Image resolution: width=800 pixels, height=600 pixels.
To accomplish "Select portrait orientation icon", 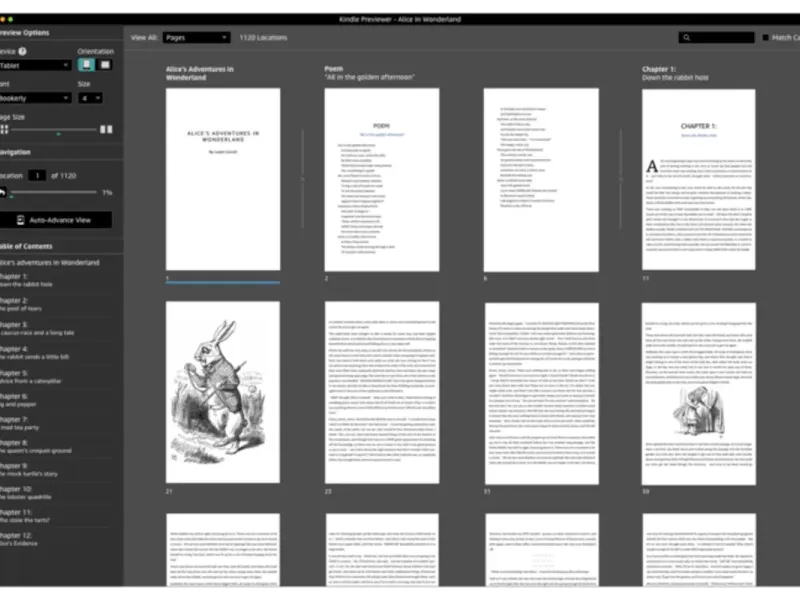I will pyautogui.click(x=86, y=65).
